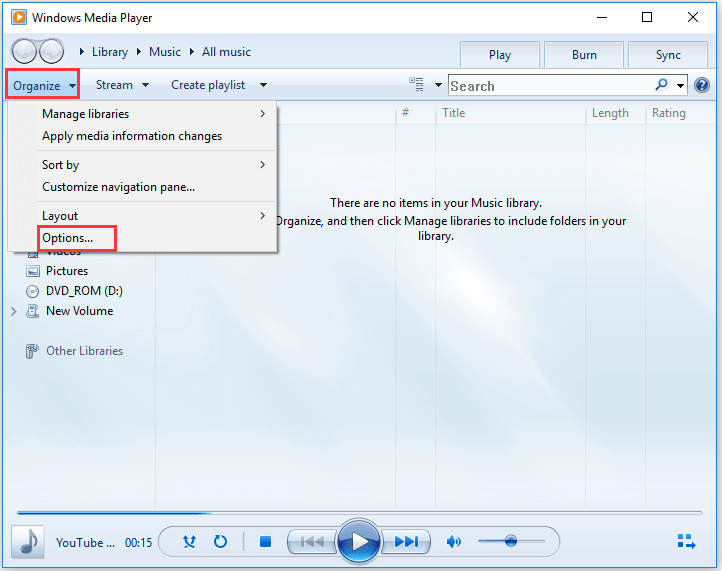Open the Sync tab

point(668,55)
